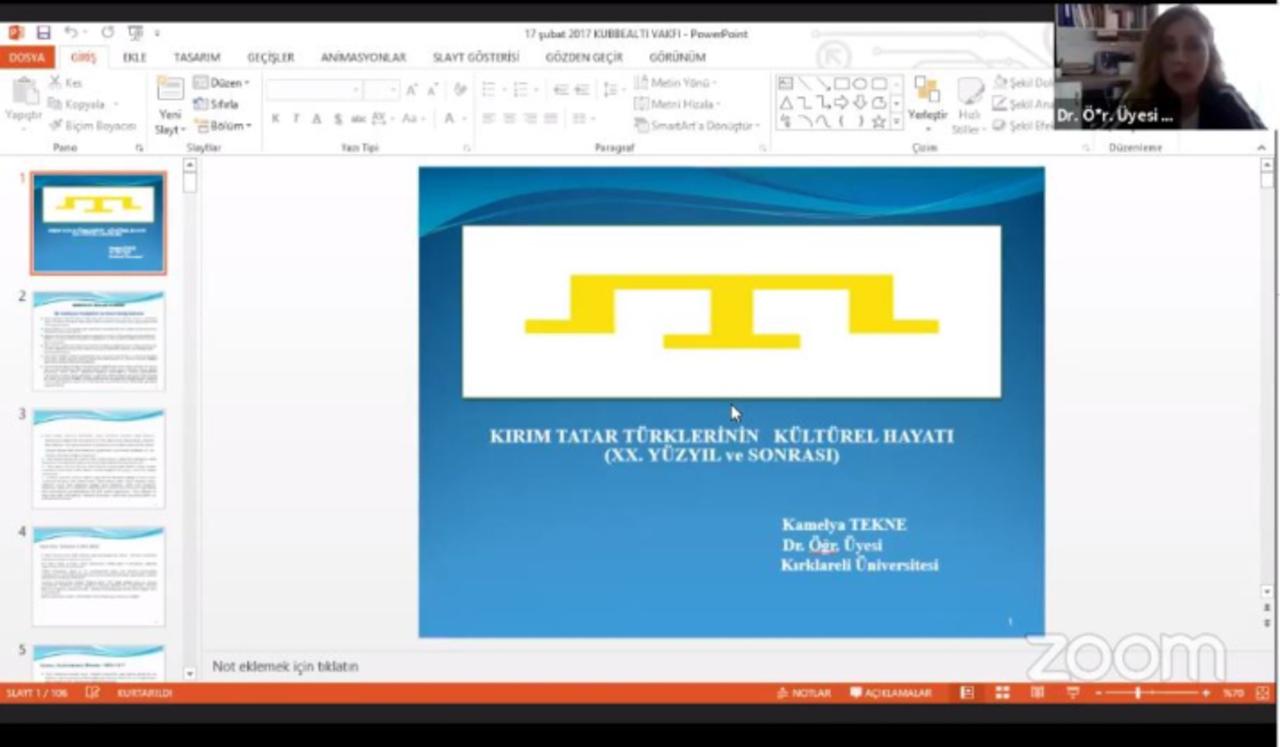The width and height of the screenshot is (1280, 747).
Task: Start the slideshow from status bar icon
Action: click(1073, 693)
